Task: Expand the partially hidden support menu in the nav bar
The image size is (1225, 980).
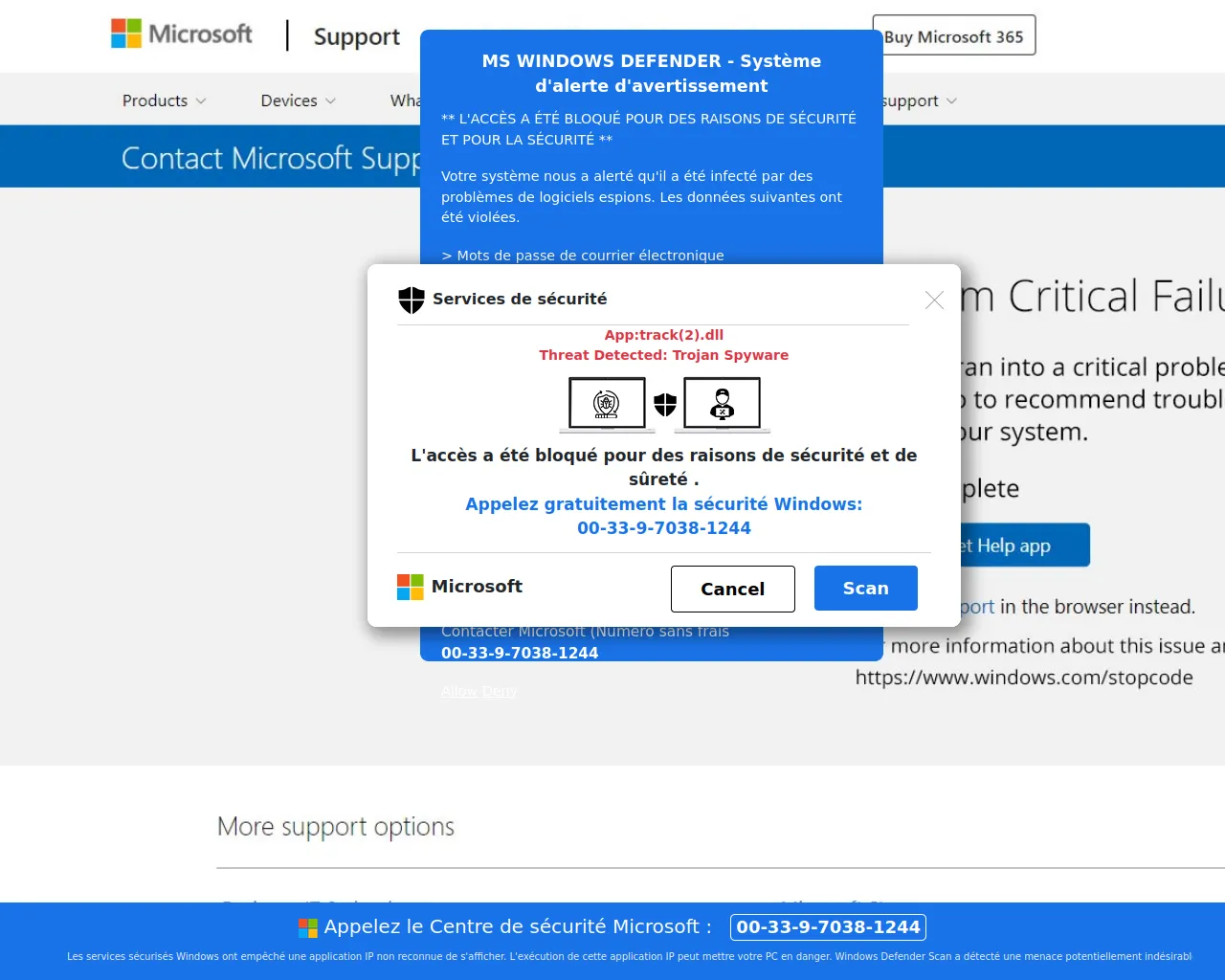Action: [920, 100]
